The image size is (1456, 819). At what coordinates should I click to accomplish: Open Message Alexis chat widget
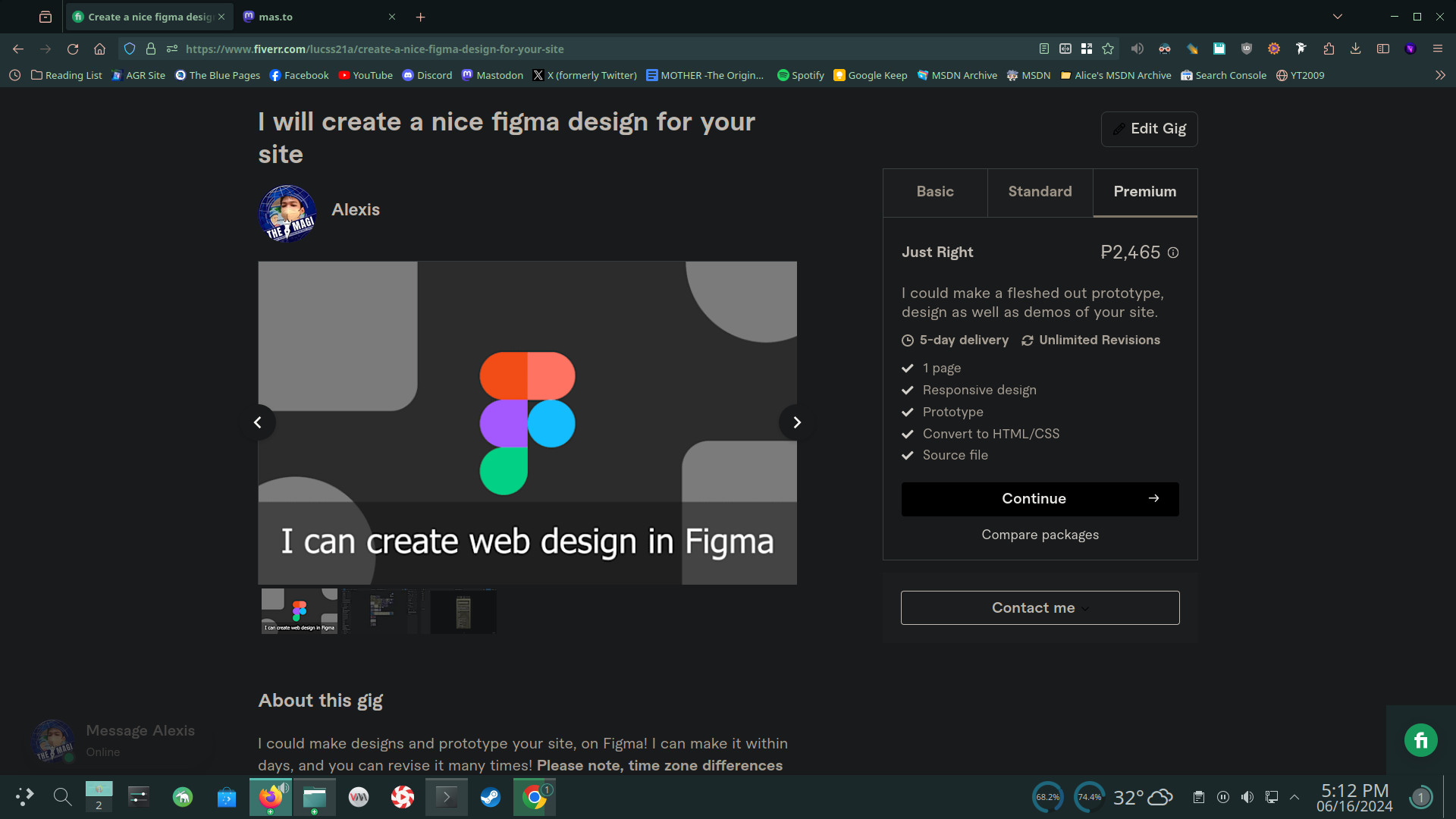pos(114,740)
